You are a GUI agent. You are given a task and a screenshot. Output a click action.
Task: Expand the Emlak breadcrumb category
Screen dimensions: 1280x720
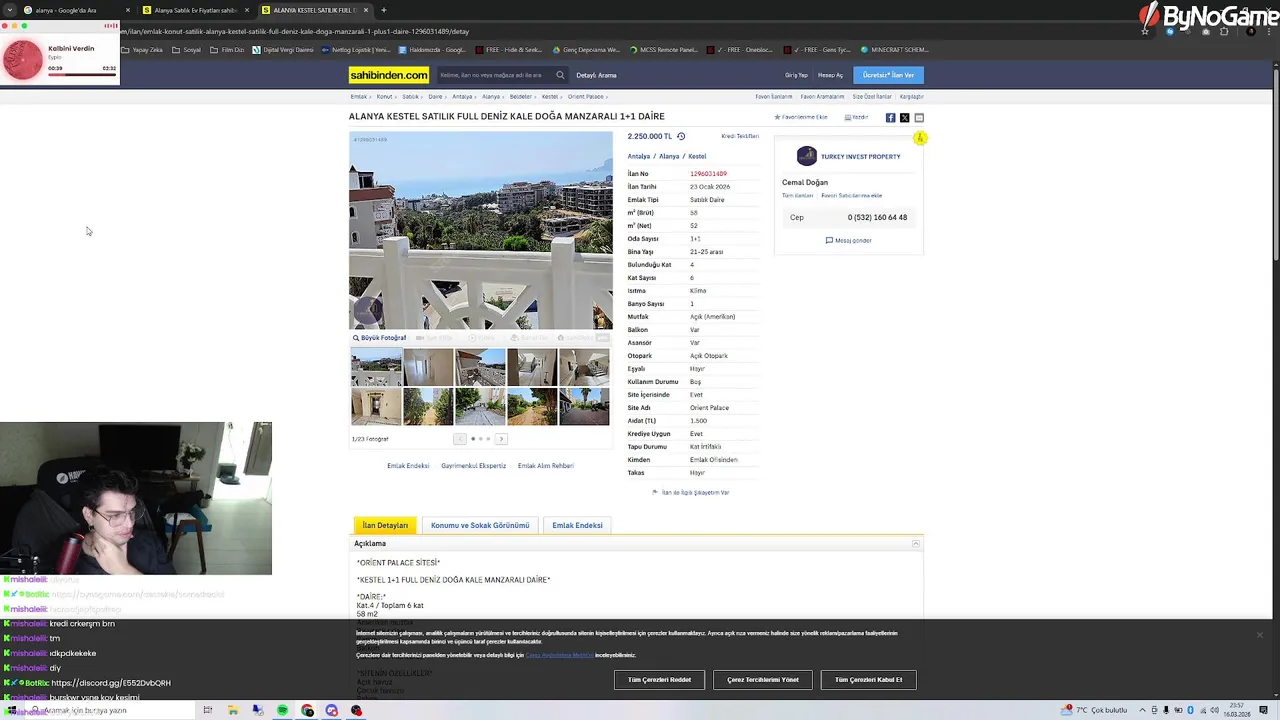(x=361, y=97)
